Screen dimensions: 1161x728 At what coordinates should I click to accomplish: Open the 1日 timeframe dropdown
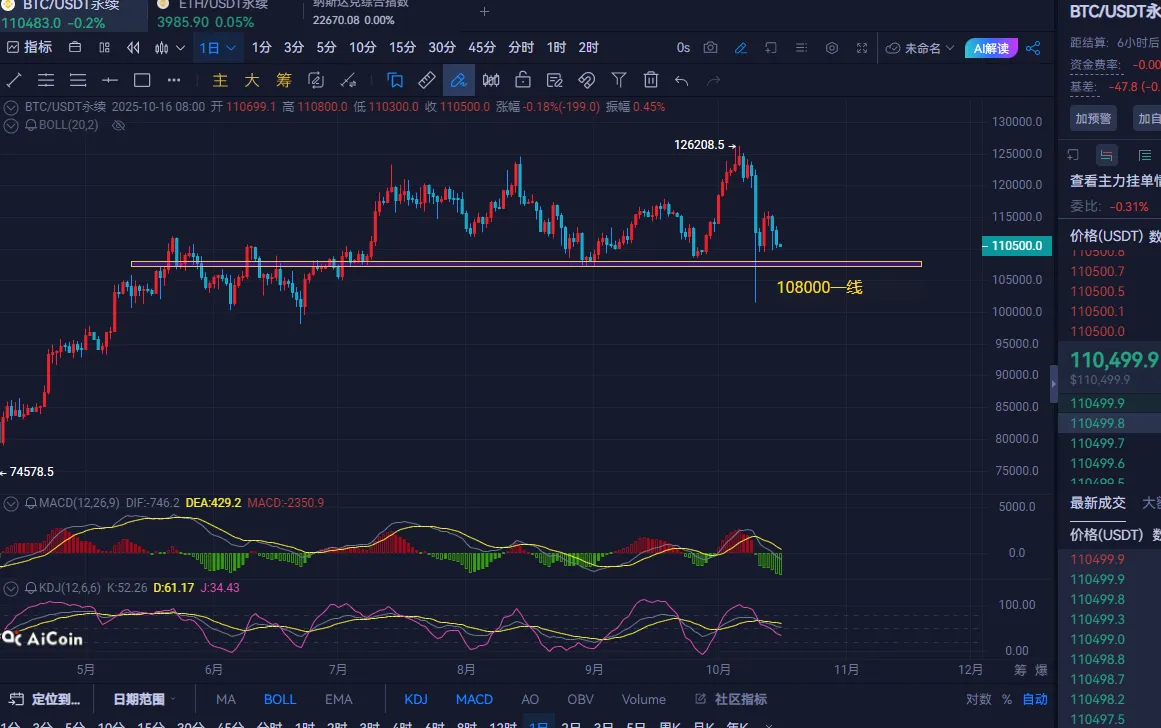pyautogui.click(x=218, y=48)
